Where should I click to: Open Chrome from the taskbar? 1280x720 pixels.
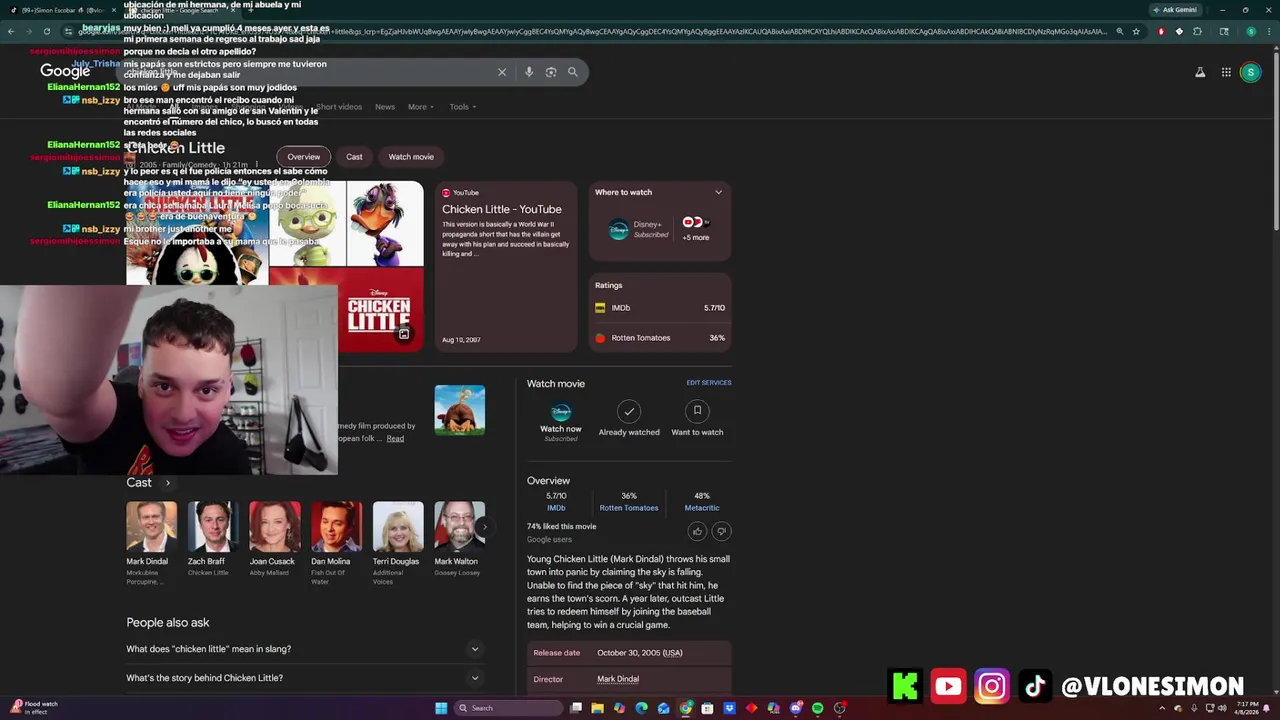685,708
